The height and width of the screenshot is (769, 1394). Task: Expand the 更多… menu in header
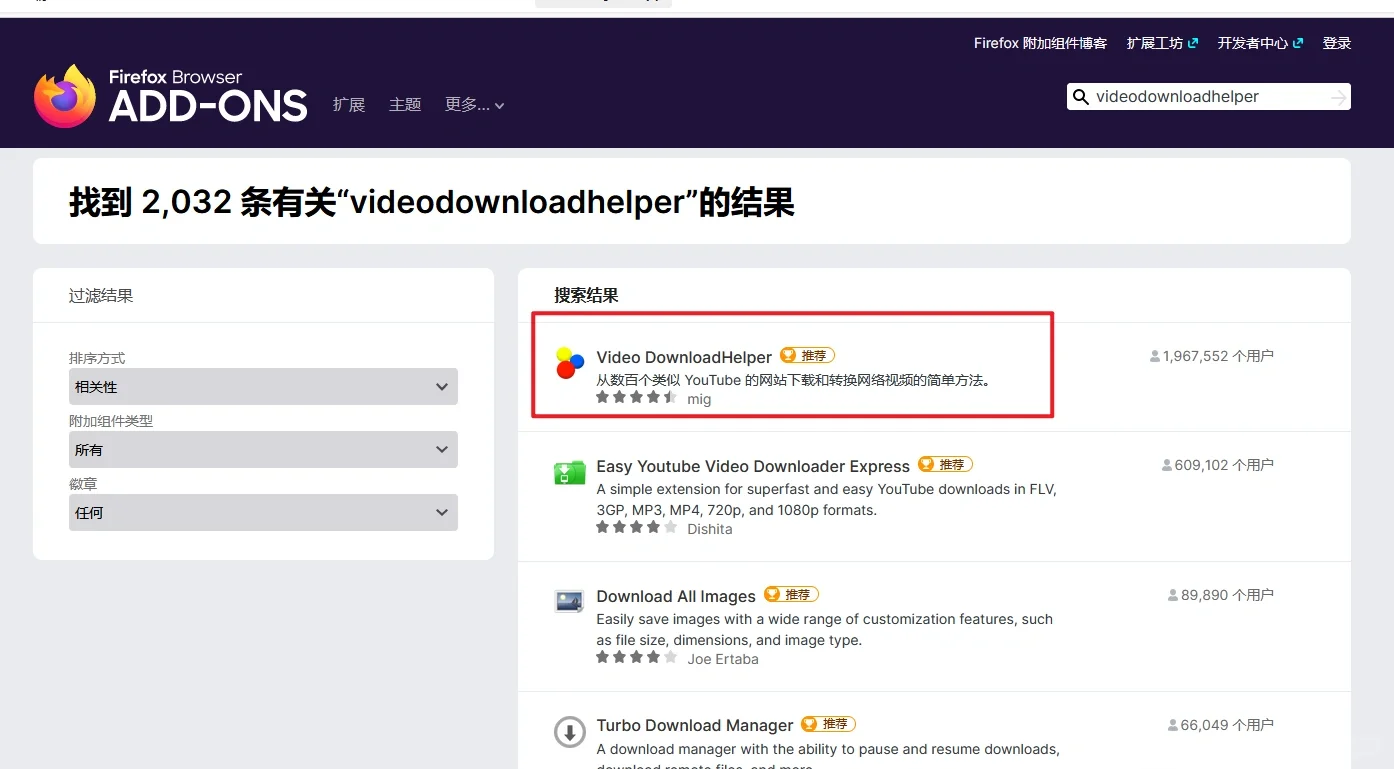tap(475, 104)
